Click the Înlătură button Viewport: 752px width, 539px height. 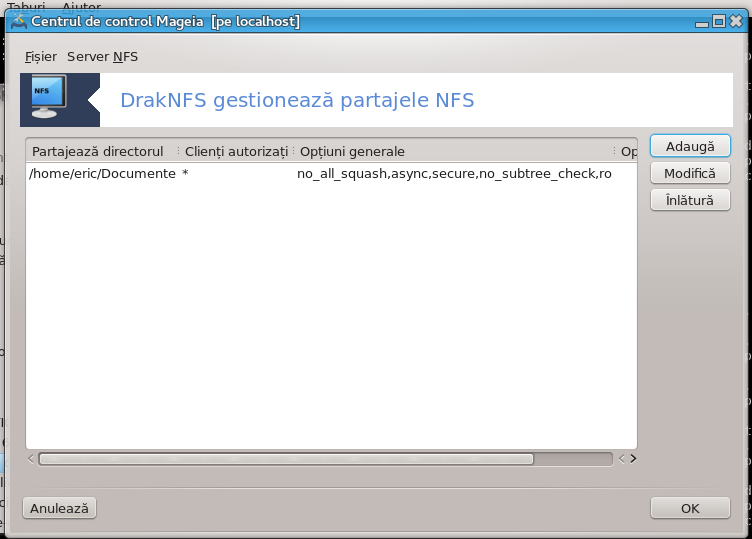690,200
